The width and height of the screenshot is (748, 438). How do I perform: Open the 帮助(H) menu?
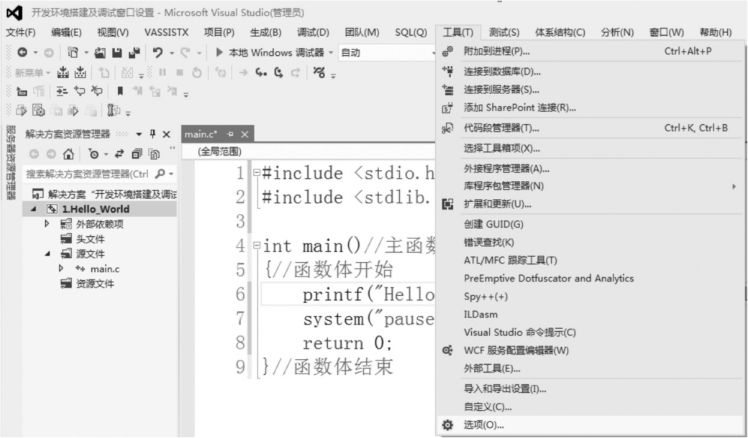(716, 32)
